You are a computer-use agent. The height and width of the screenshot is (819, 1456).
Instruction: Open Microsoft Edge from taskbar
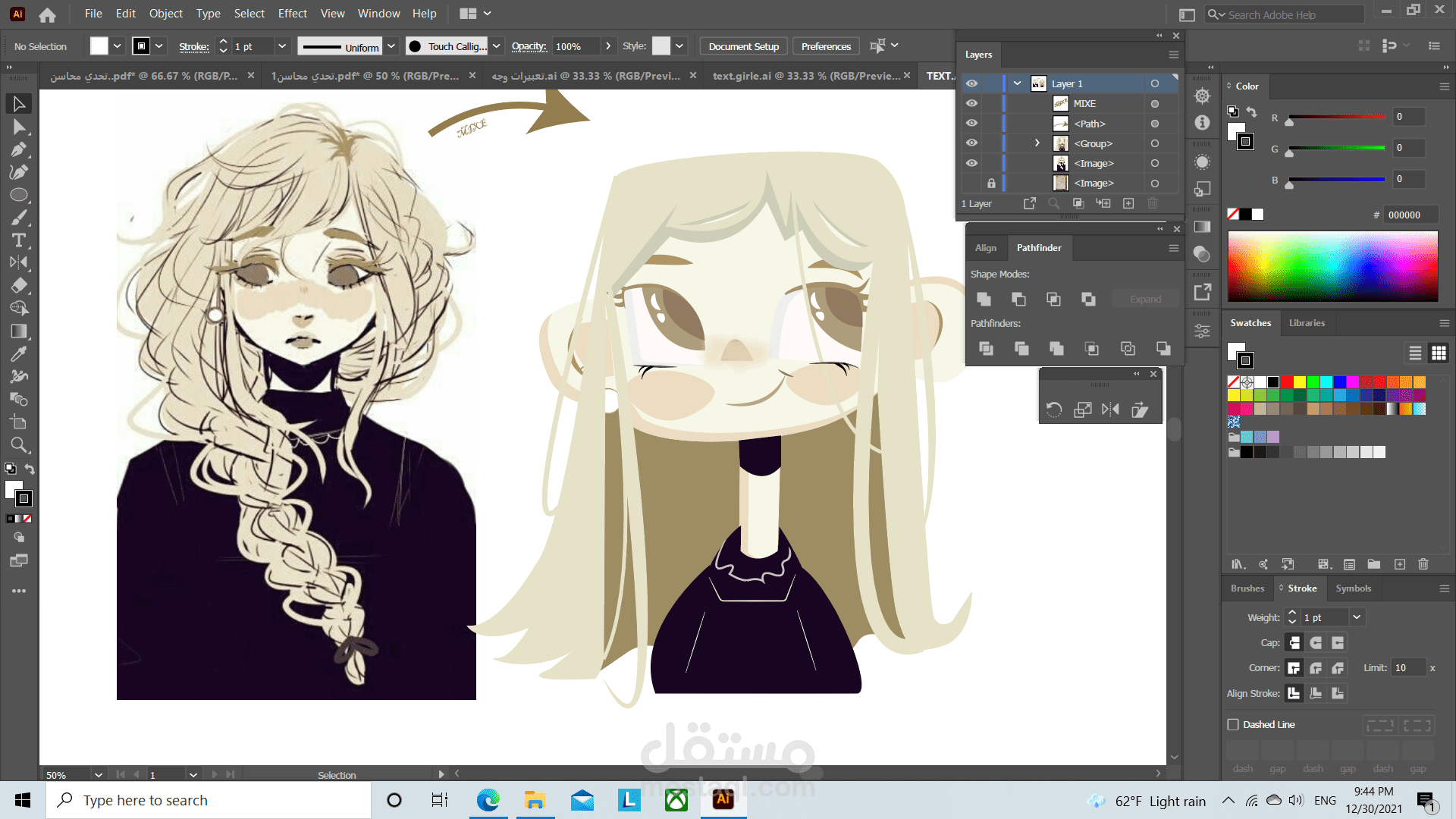[488, 800]
